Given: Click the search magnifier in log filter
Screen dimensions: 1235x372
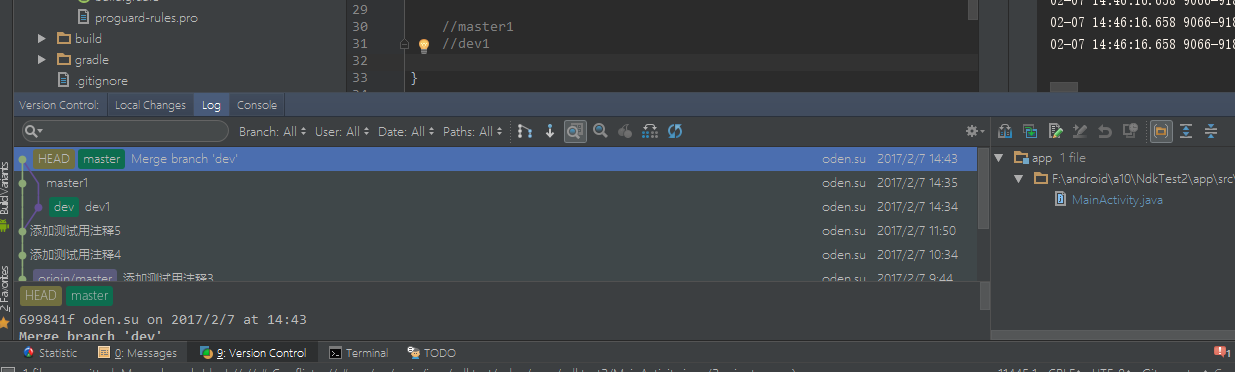Looking at the screenshot, I should [x=33, y=131].
